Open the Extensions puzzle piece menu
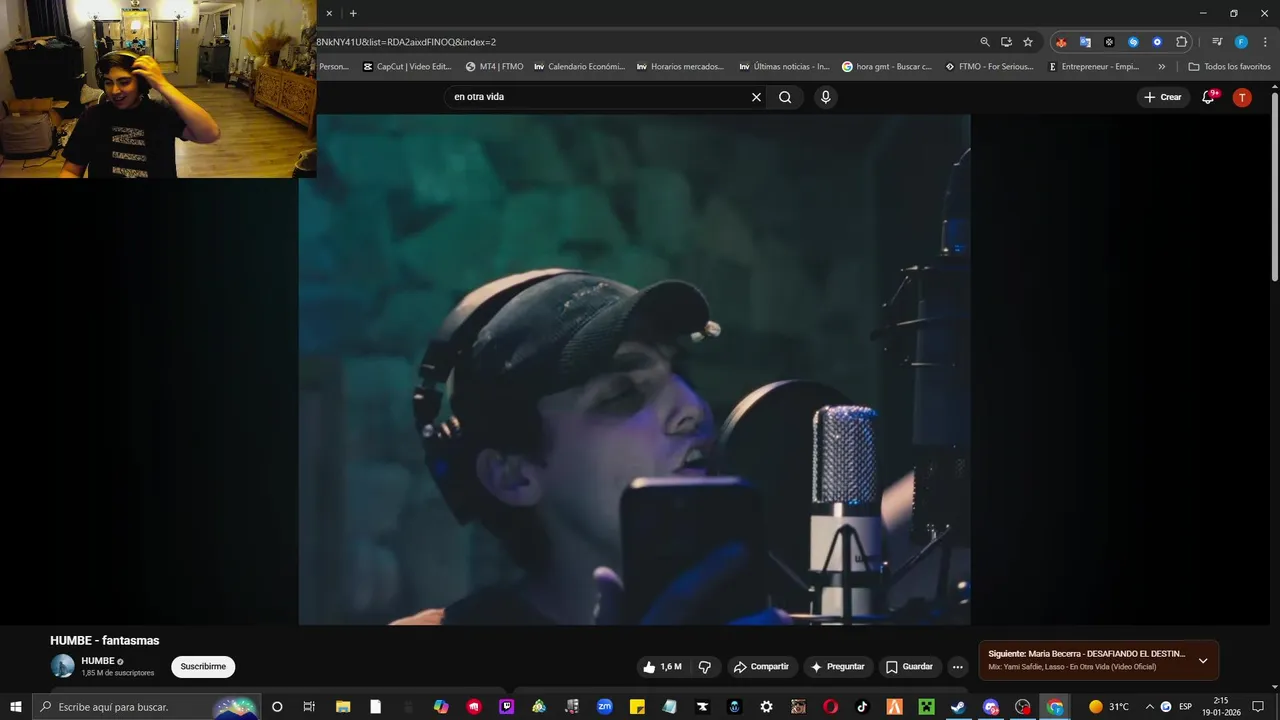 pos(1181,42)
